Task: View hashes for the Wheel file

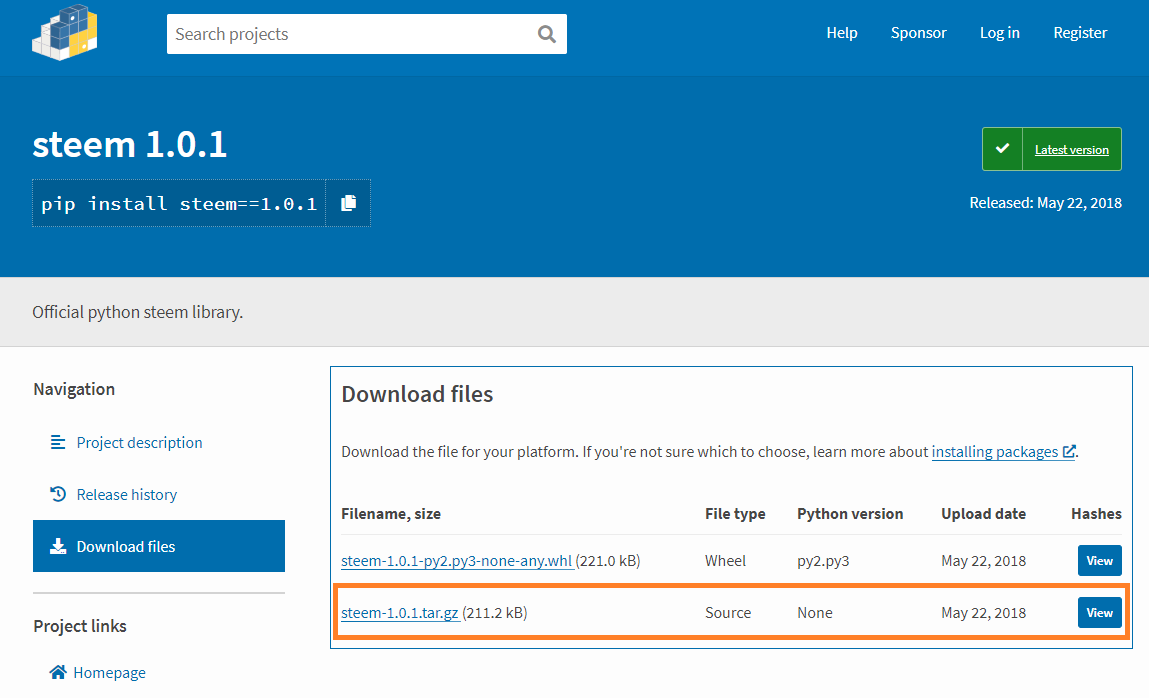Action: coord(1099,561)
